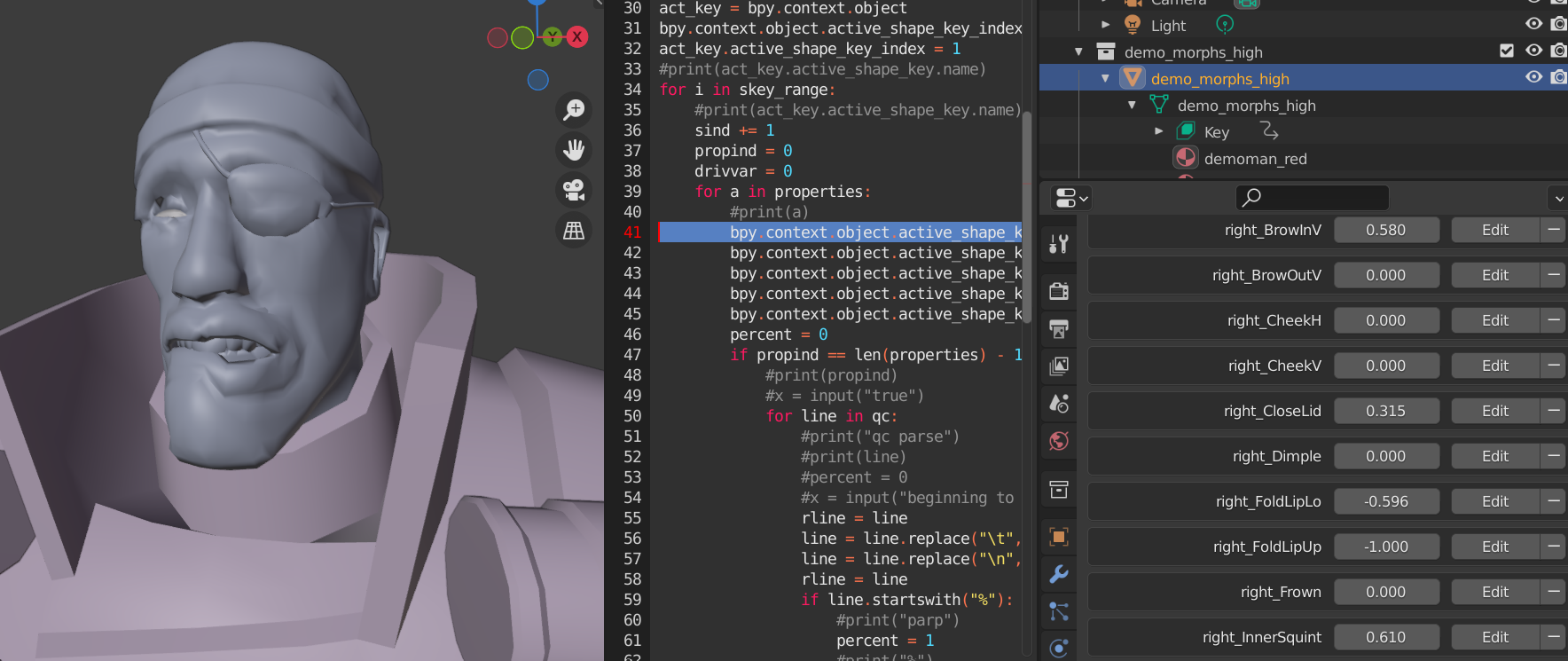Expand the Light tree item
The image size is (1568, 661).
point(1105,25)
